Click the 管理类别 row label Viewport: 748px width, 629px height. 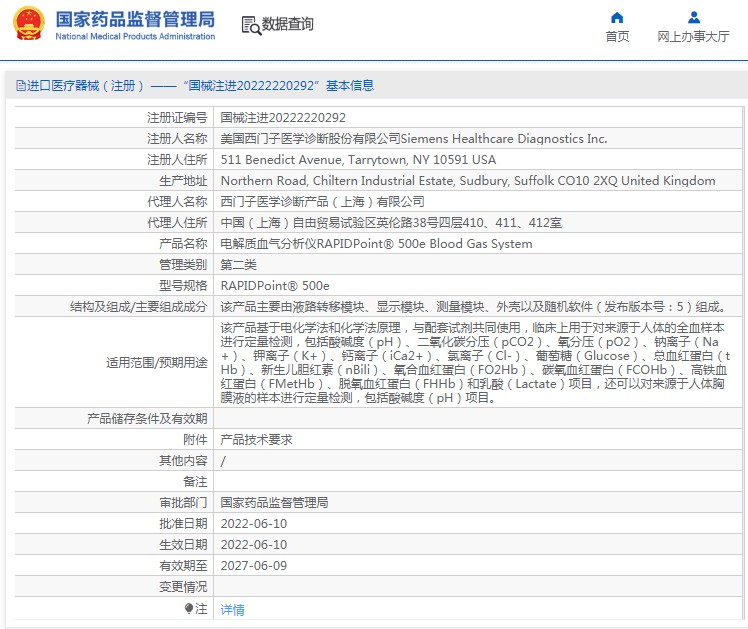[183, 265]
